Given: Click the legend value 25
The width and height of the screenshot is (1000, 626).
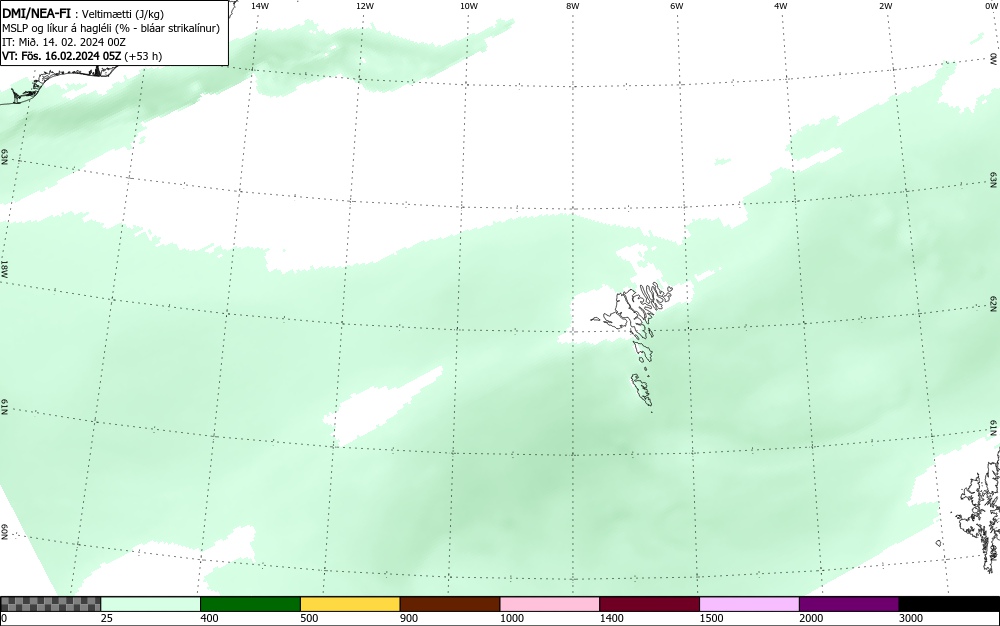Looking at the screenshot, I should (107, 618).
